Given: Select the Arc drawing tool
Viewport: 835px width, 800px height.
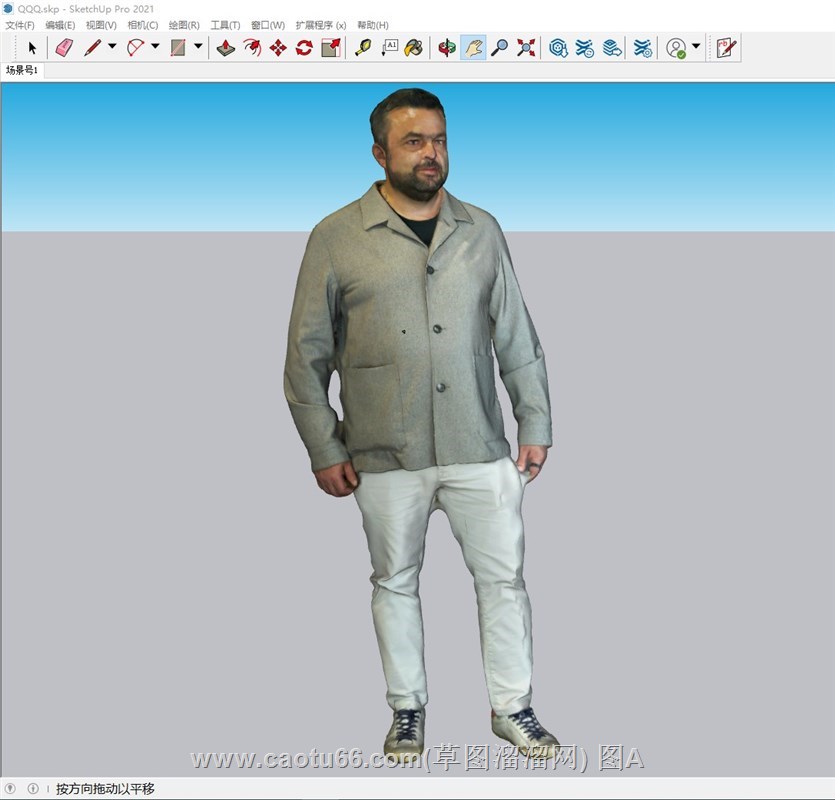Looking at the screenshot, I should [x=136, y=48].
